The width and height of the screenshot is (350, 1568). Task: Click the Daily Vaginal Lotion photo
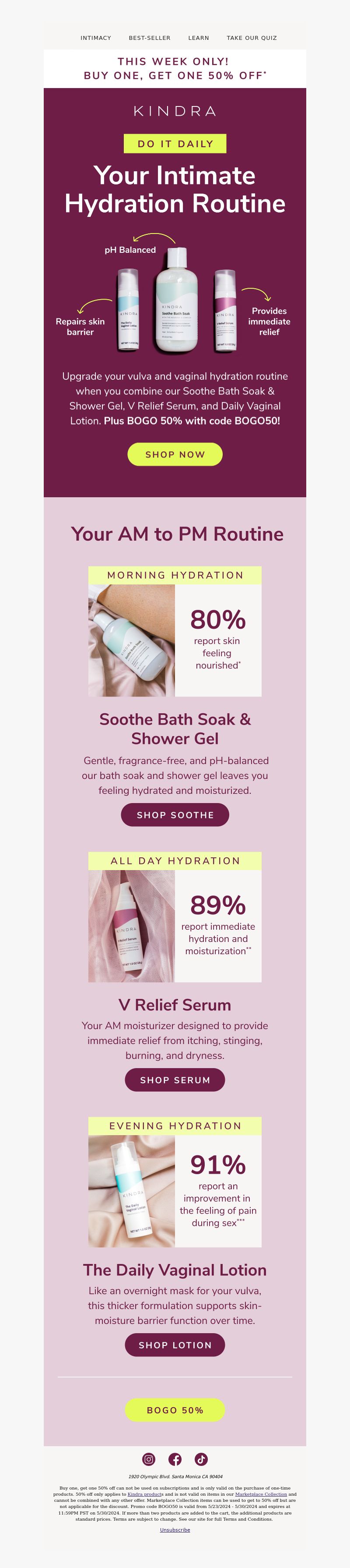pos(131,1191)
